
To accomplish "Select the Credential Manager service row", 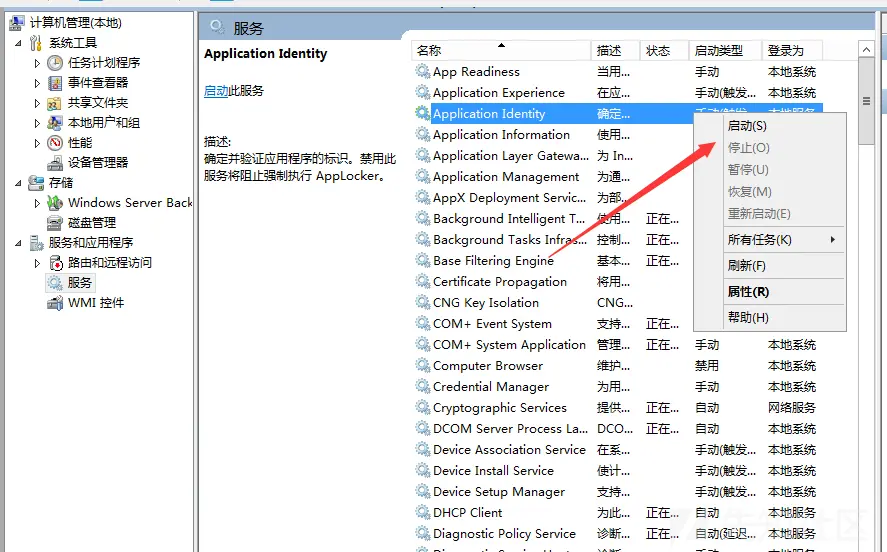I will (x=490, y=387).
